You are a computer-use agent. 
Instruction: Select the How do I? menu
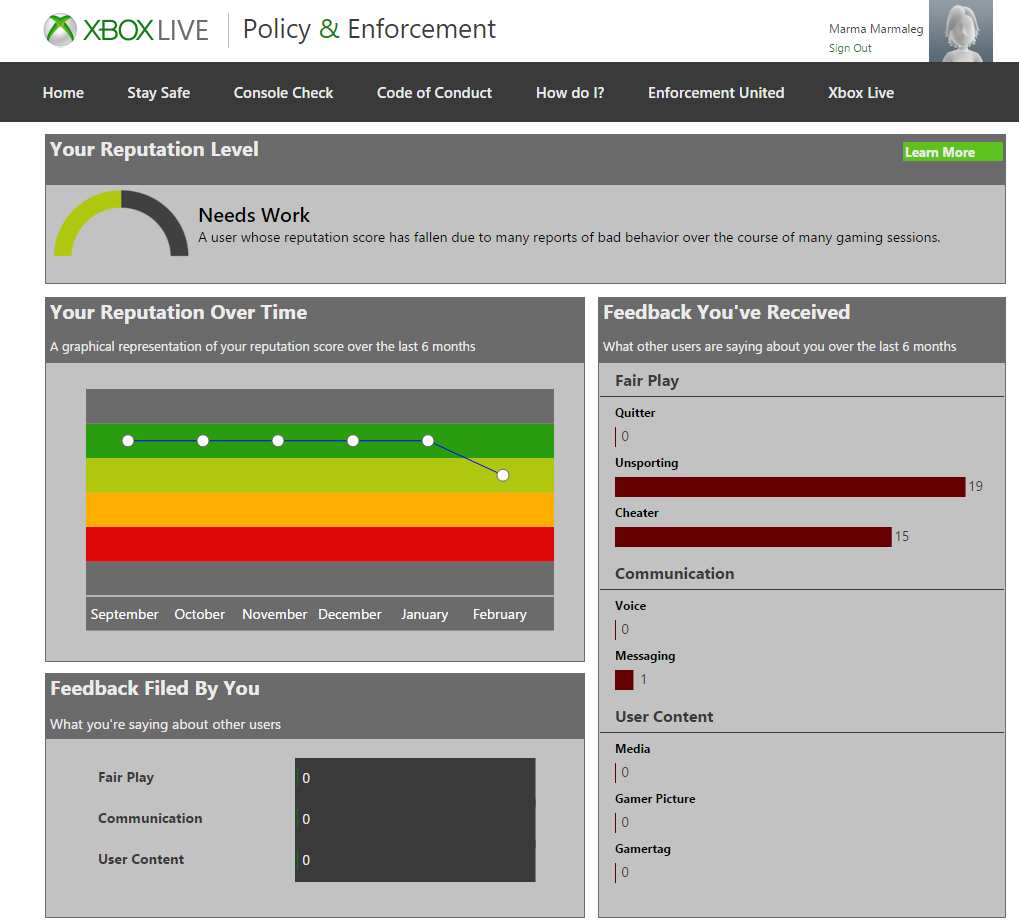coord(570,93)
